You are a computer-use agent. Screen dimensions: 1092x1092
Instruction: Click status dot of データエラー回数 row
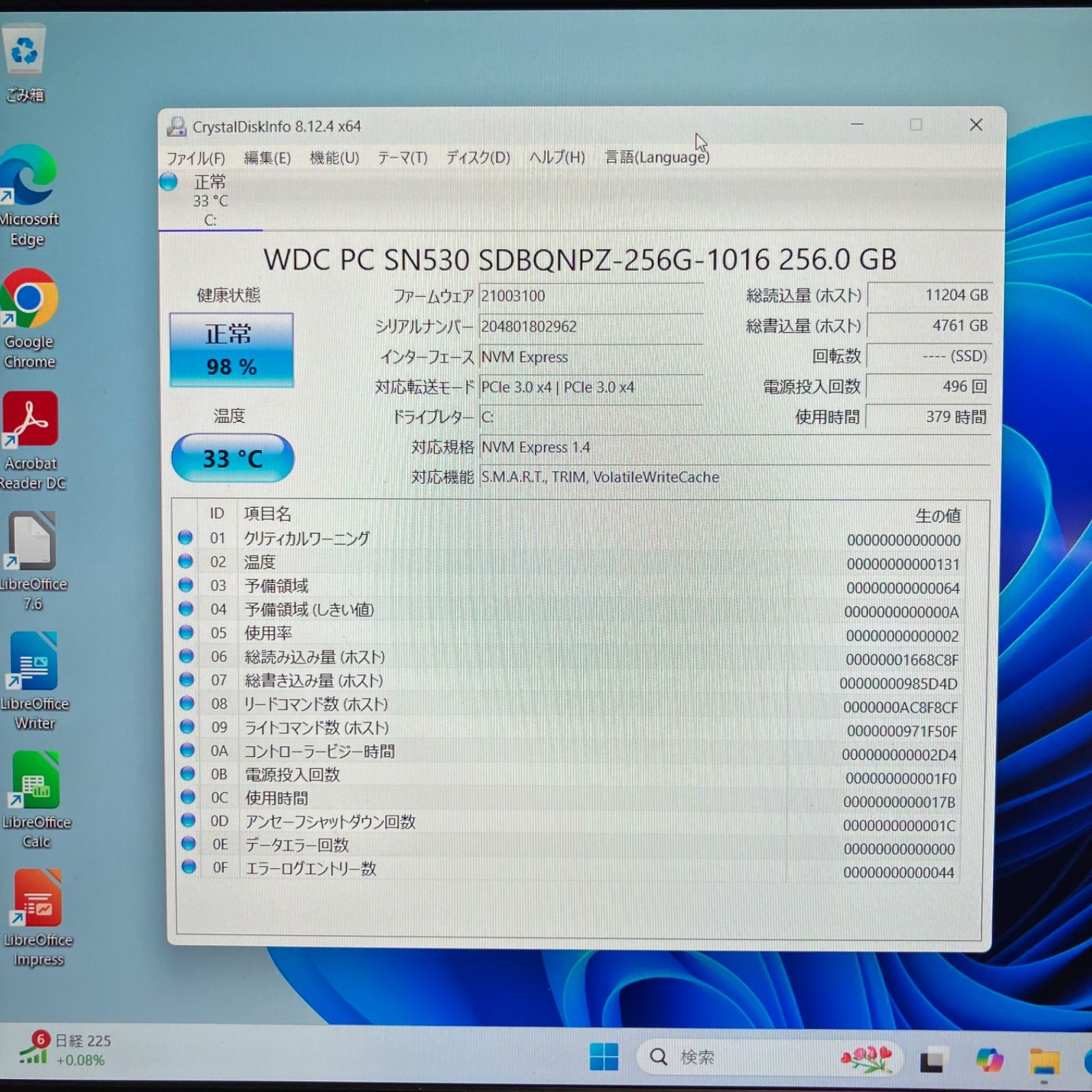[188, 844]
